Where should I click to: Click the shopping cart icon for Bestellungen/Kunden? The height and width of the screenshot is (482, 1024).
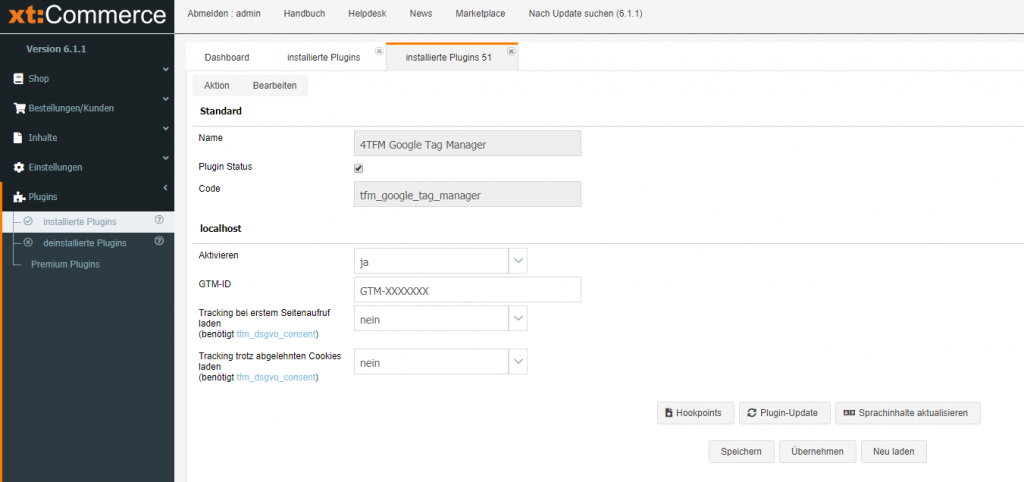pos(19,108)
